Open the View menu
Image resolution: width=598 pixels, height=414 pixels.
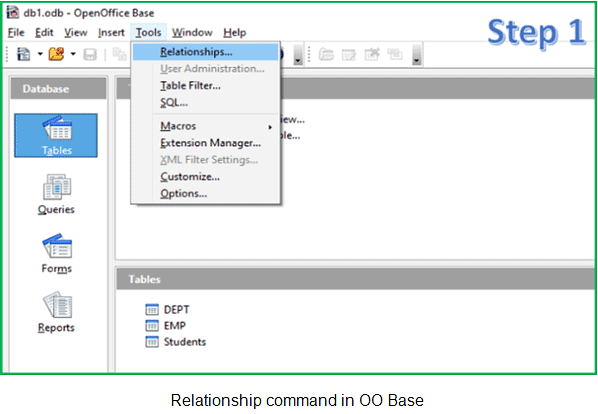pos(76,33)
